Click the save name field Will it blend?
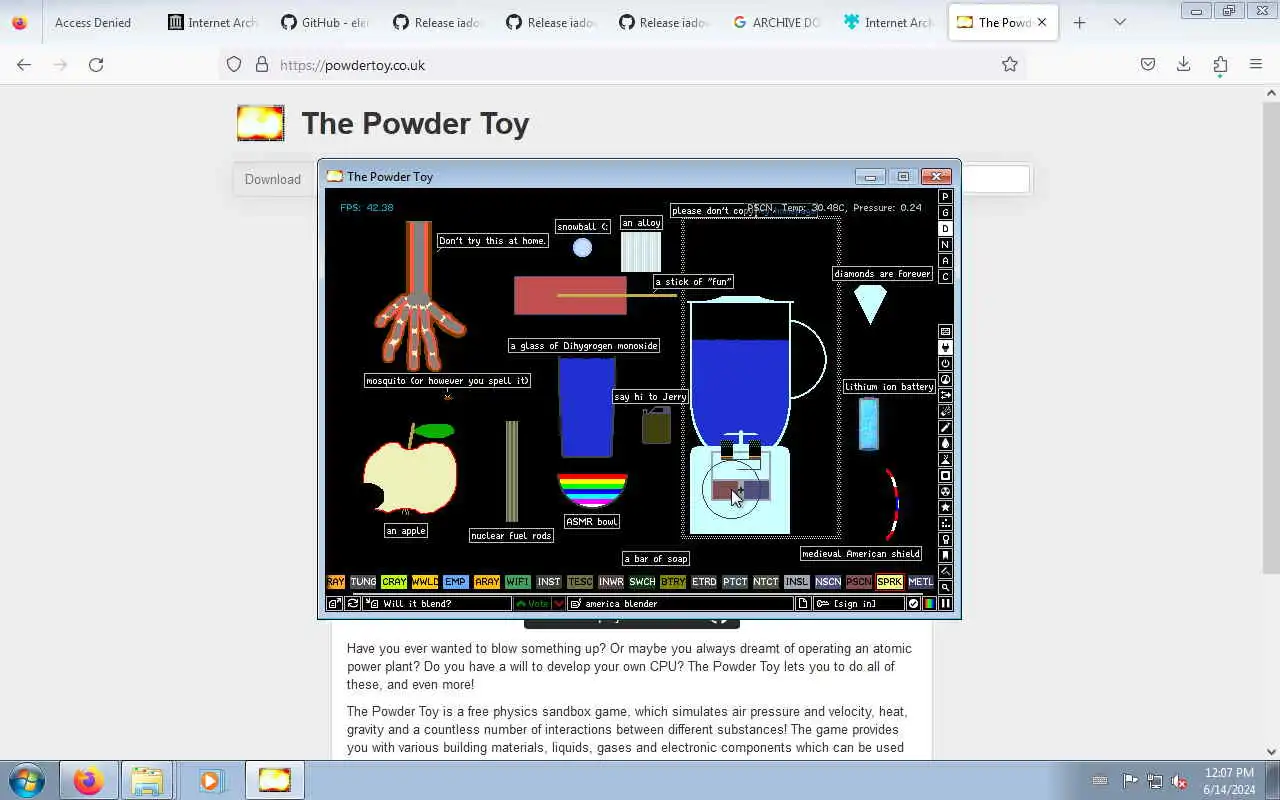The width and height of the screenshot is (1280, 800). click(437, 604)
